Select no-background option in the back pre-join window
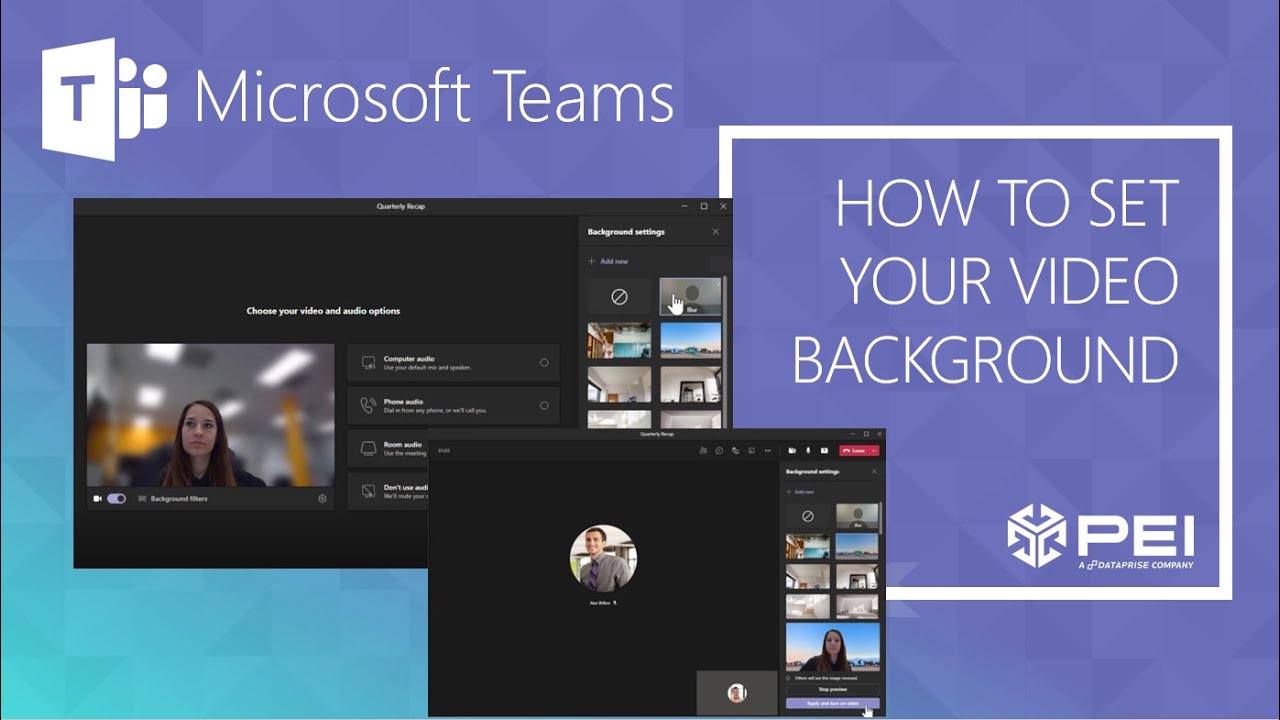Screen dimensions: 1280x720 [x=619, y=297]
